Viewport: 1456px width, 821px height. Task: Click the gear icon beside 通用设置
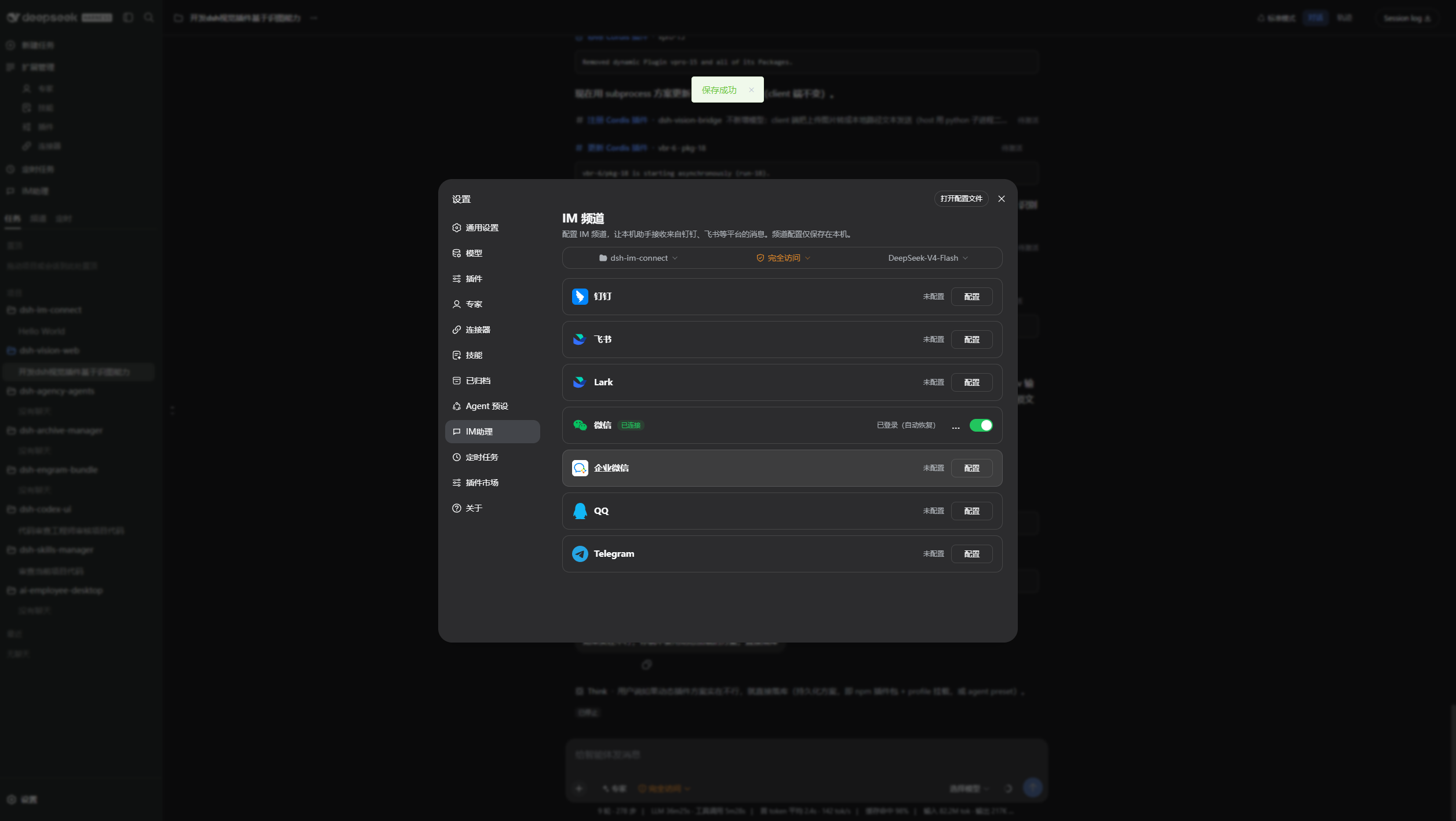click(457, 228)
